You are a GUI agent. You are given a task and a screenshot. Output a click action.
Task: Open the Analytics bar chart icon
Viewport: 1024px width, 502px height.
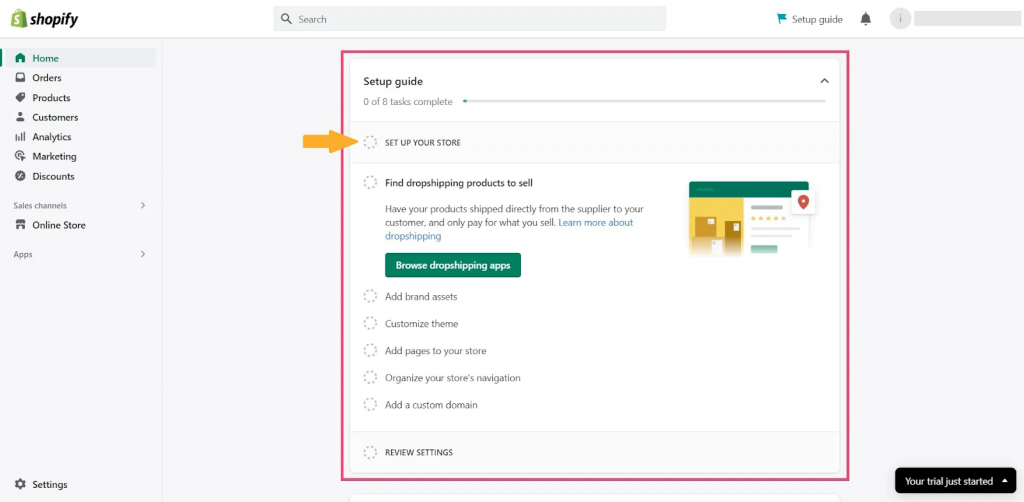(x=20, y=136)
